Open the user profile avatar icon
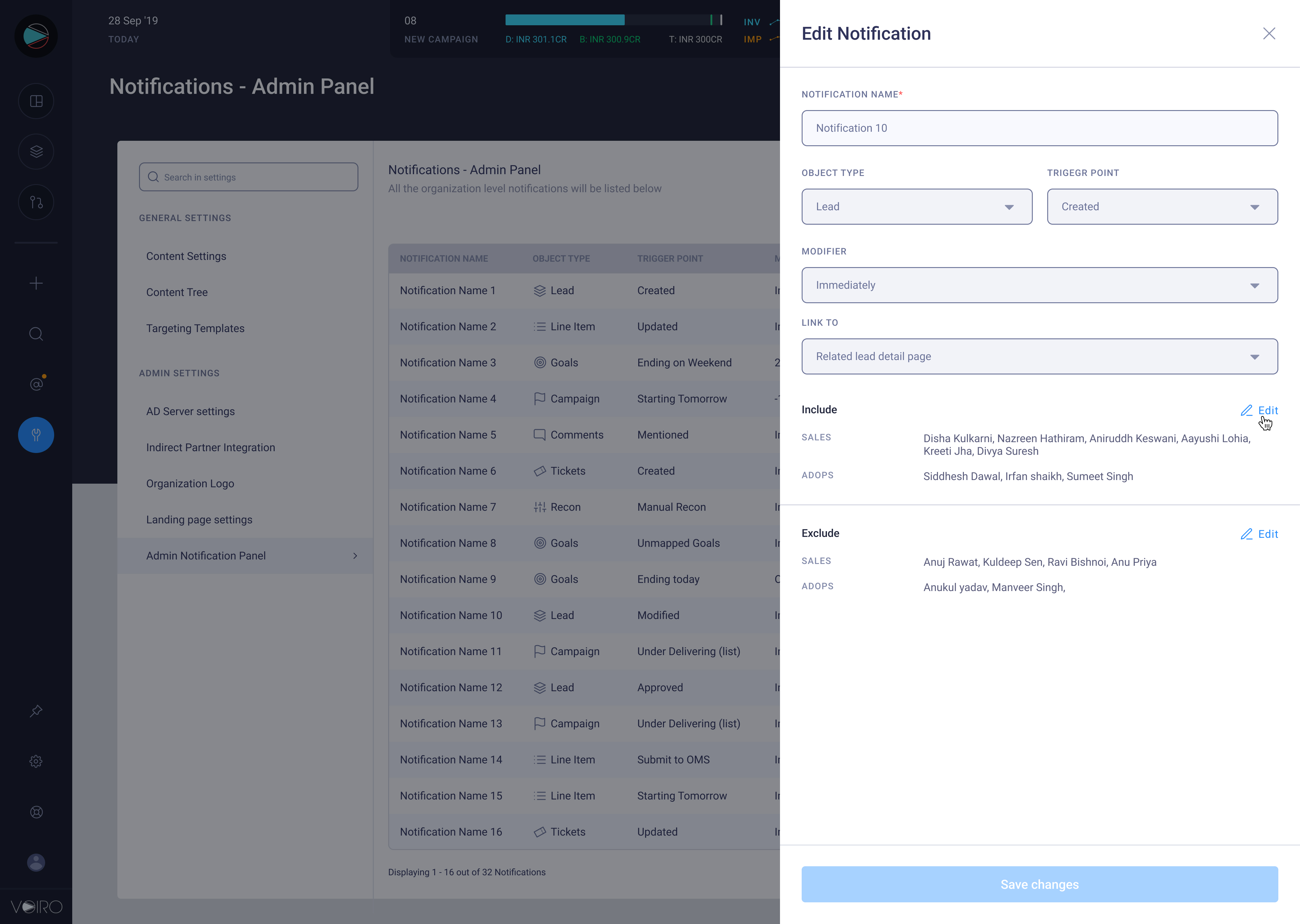This screenshot has height=924, width=1300. [36, 863]
